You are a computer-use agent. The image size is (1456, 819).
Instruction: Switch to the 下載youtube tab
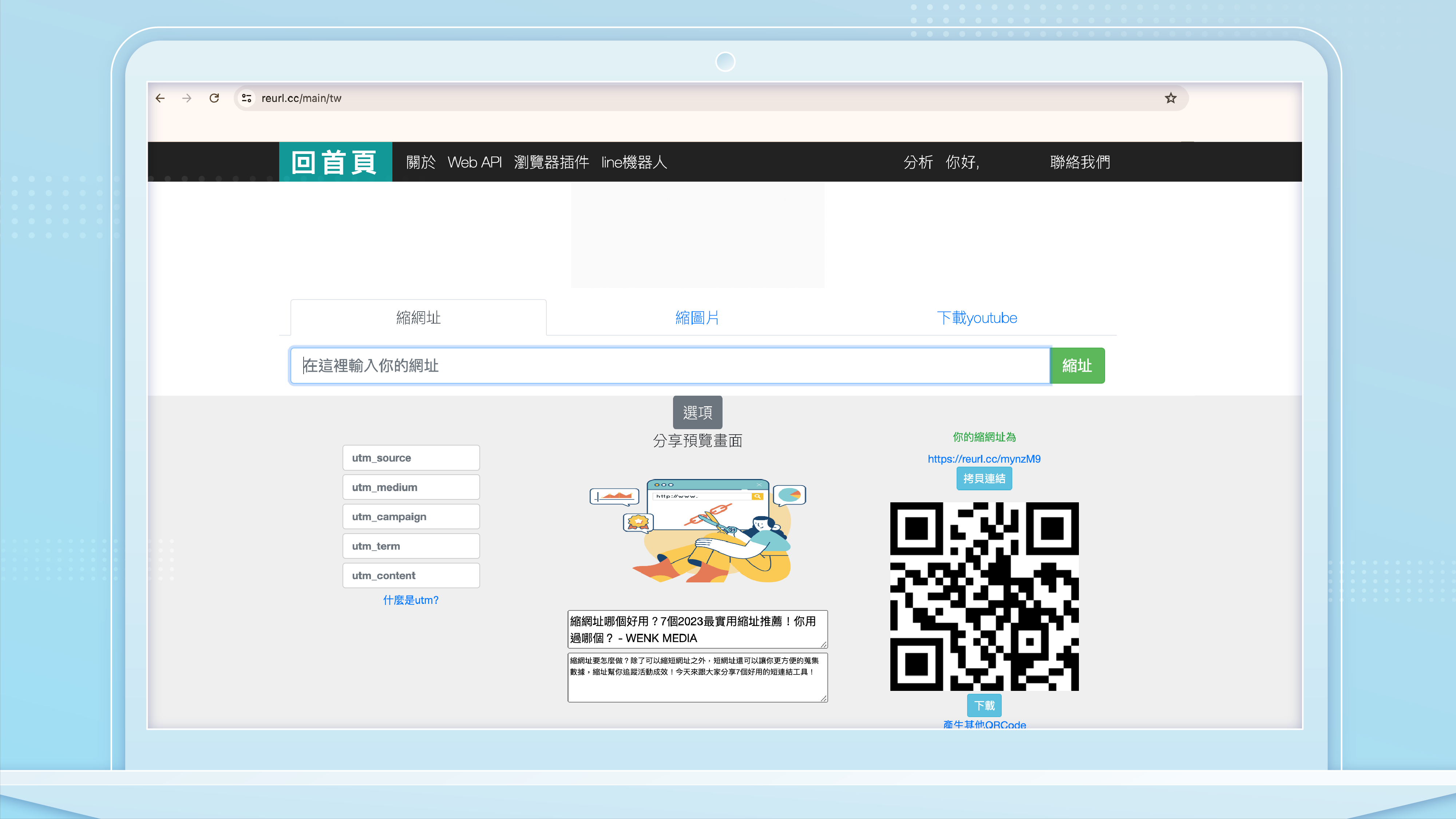[977, 318]
